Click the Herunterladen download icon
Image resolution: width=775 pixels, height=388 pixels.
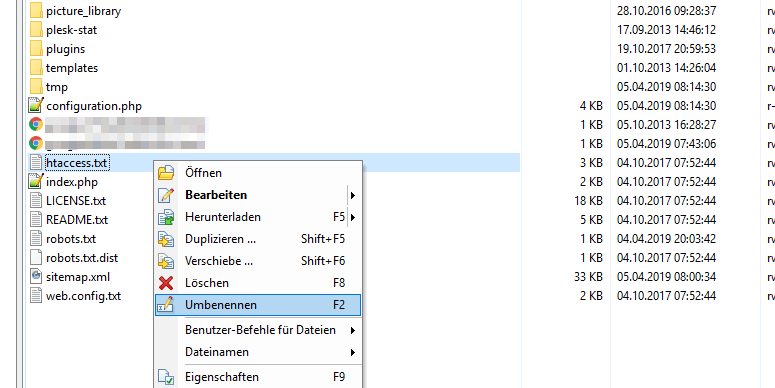(166, 217)
